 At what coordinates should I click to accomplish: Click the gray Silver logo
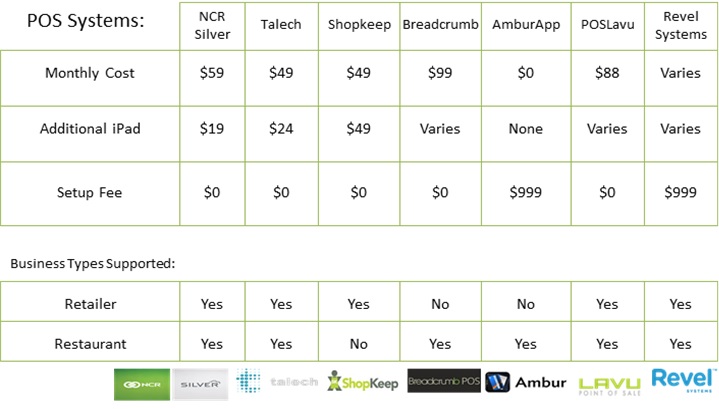tap(200, 384)
